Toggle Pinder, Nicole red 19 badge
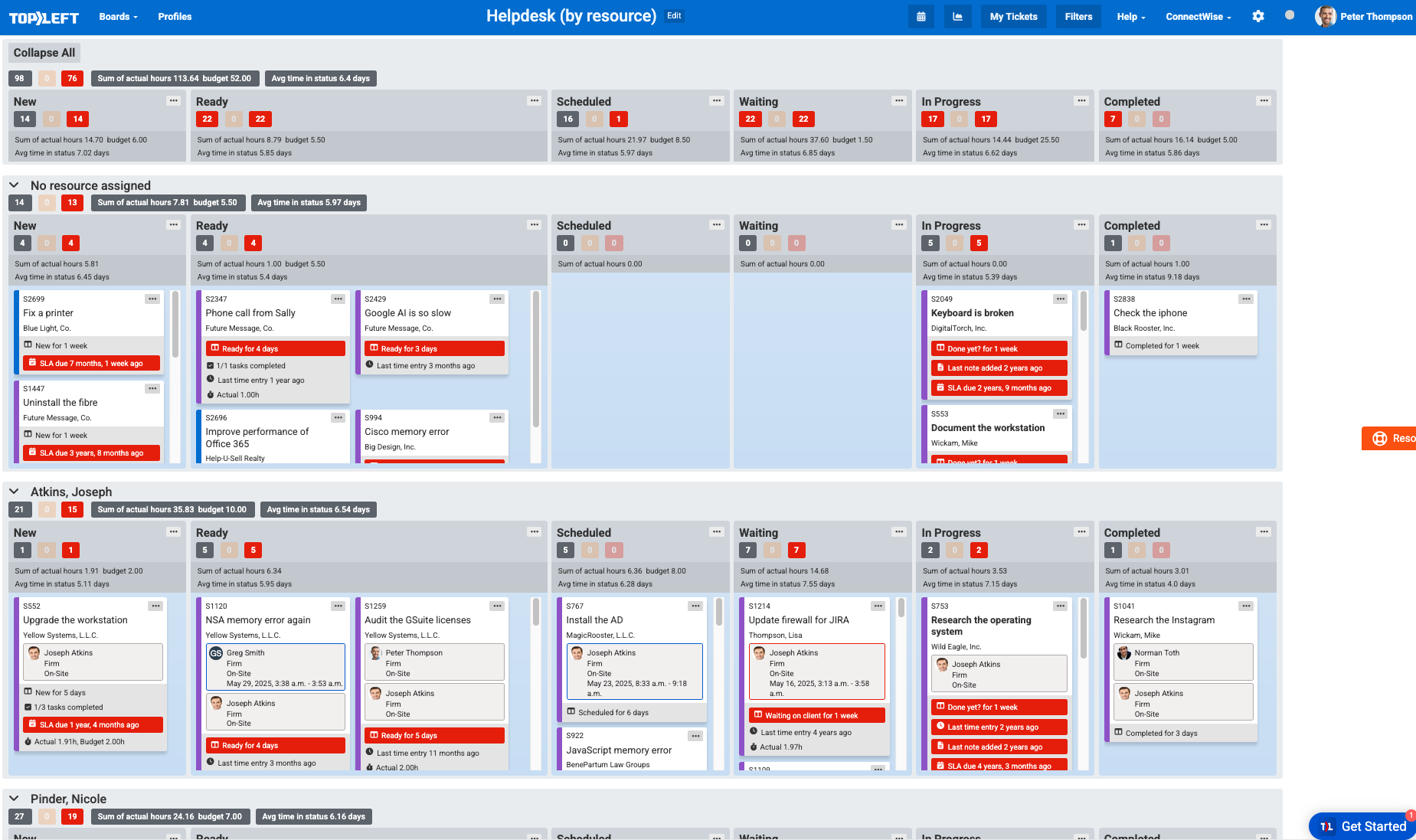The height and width of the screenshot is (840, 1416). pyautogui.click(x=72, y=816)
